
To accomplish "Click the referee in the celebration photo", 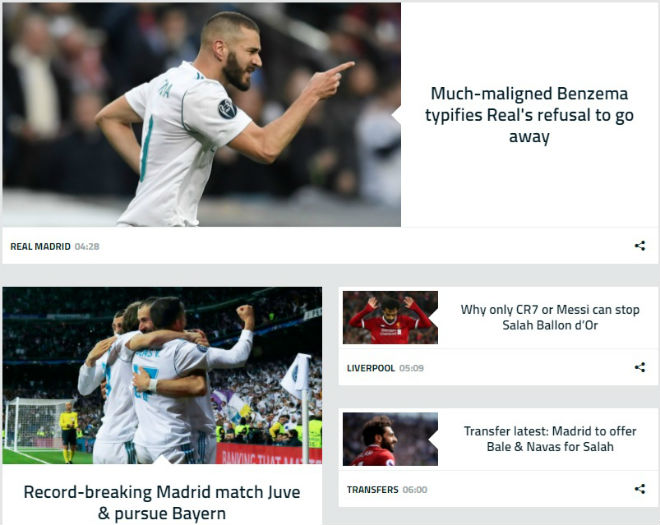I will click(68, 432).
